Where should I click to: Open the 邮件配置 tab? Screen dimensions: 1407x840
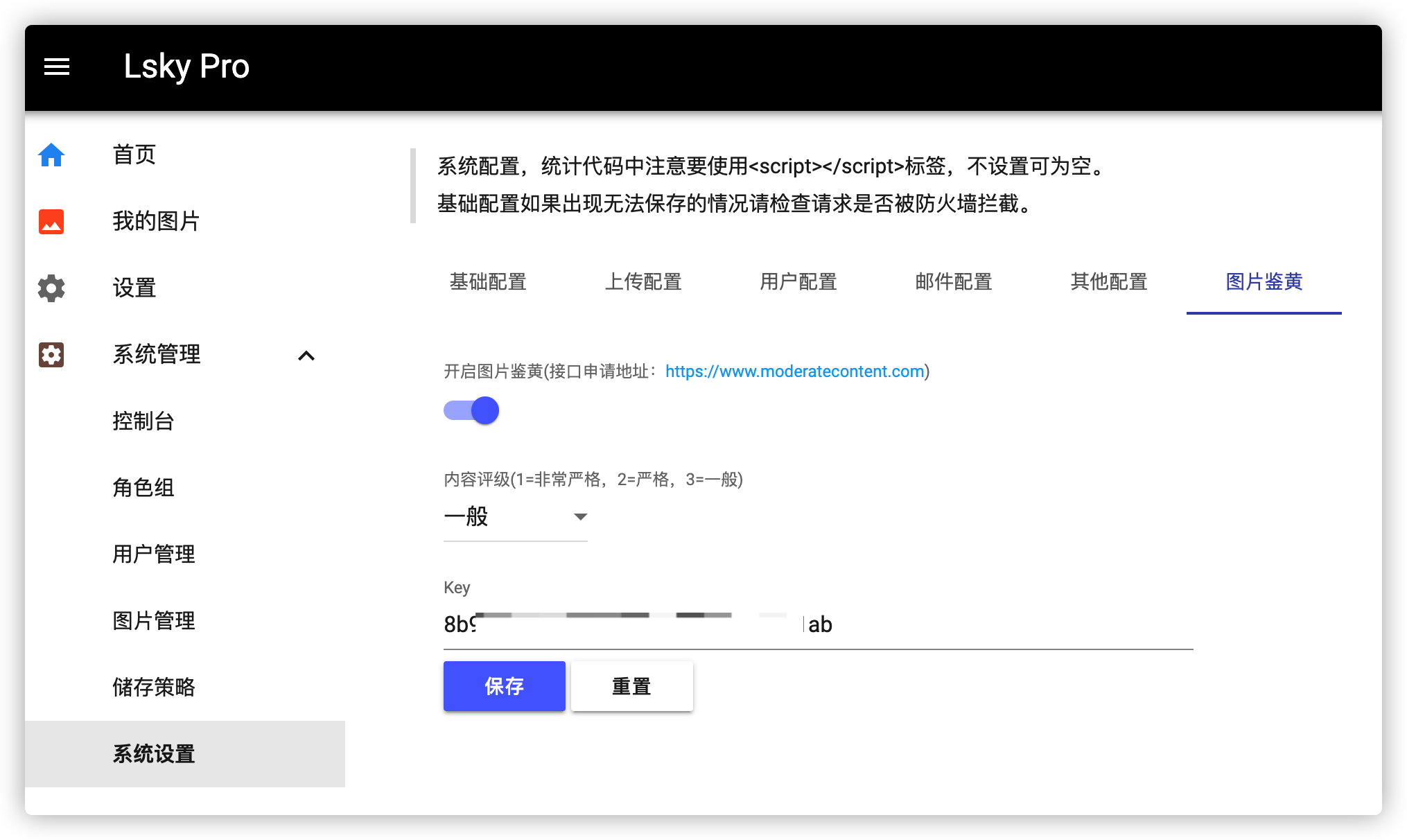tap(953, 282)
